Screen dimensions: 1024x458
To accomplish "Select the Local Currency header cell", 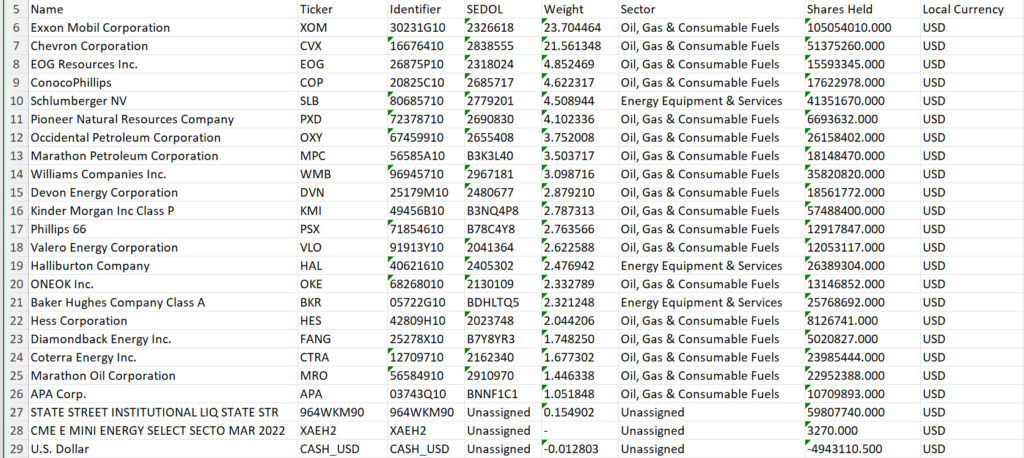I will point(972,10).
